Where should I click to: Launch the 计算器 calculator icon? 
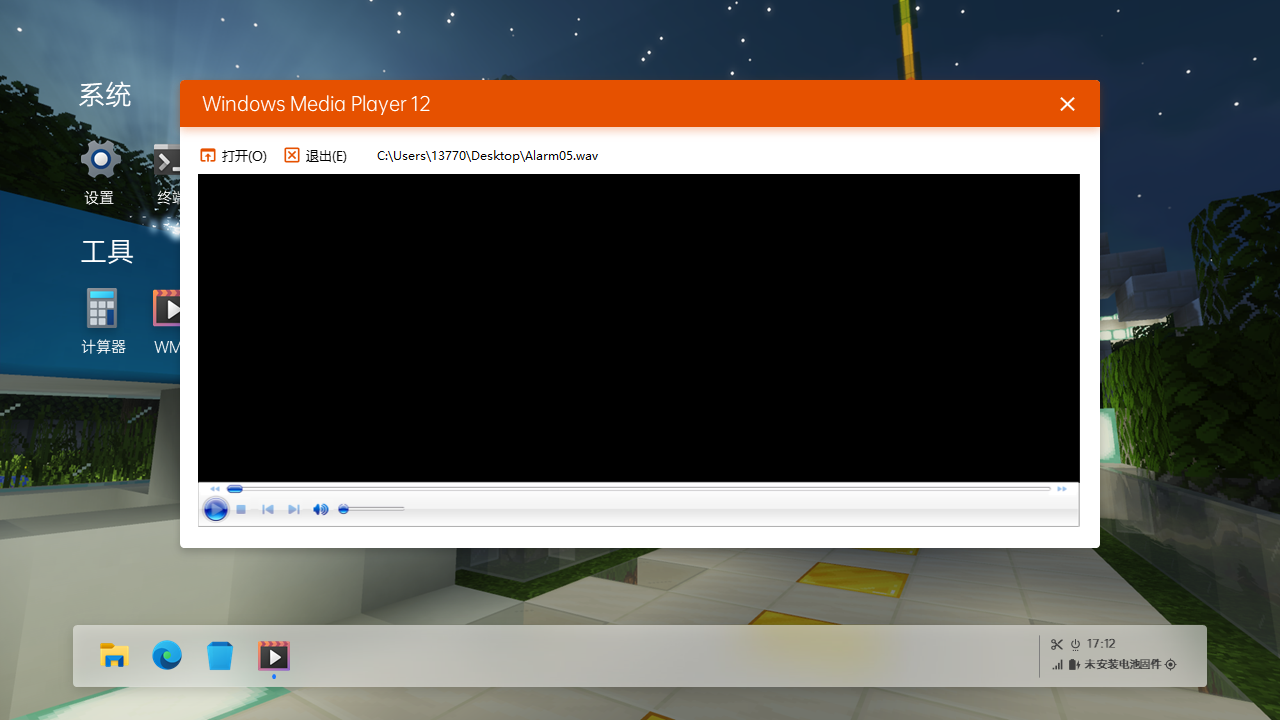102,308
